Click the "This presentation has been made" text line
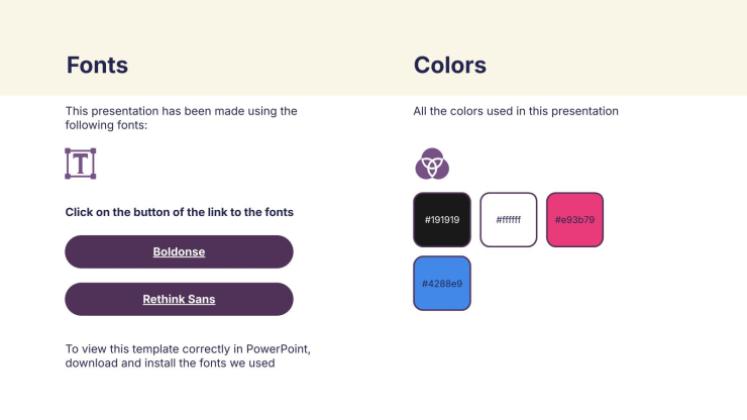Image resolution: width=747 pixels, height=420 pixels. [181, 111]
